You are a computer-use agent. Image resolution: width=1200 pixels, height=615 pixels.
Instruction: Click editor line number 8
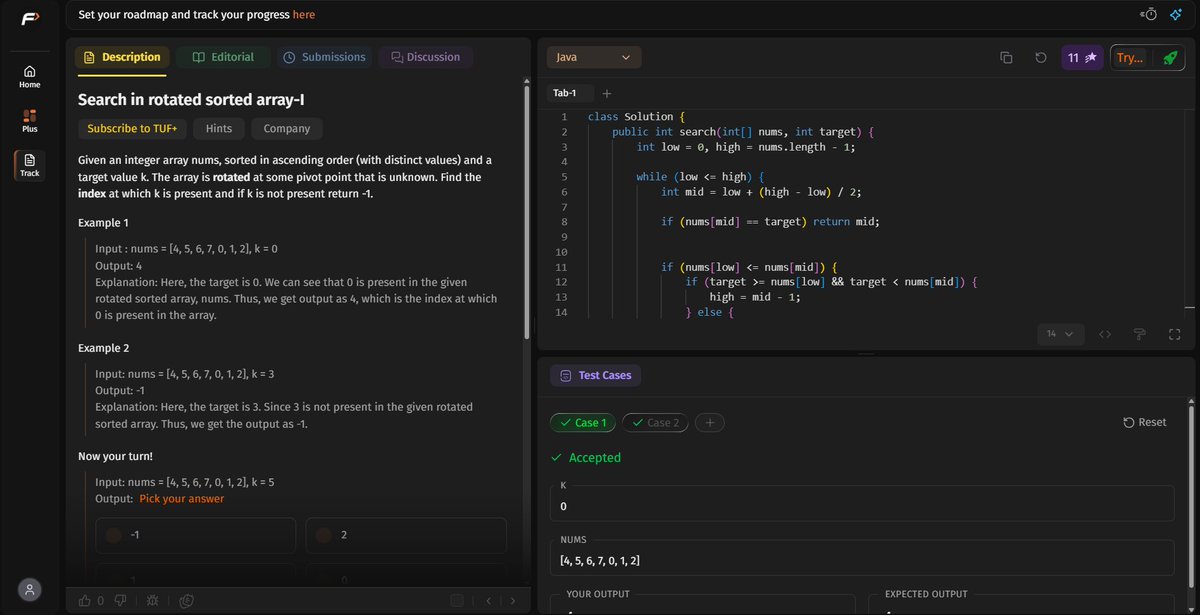(x=564, y=222)
